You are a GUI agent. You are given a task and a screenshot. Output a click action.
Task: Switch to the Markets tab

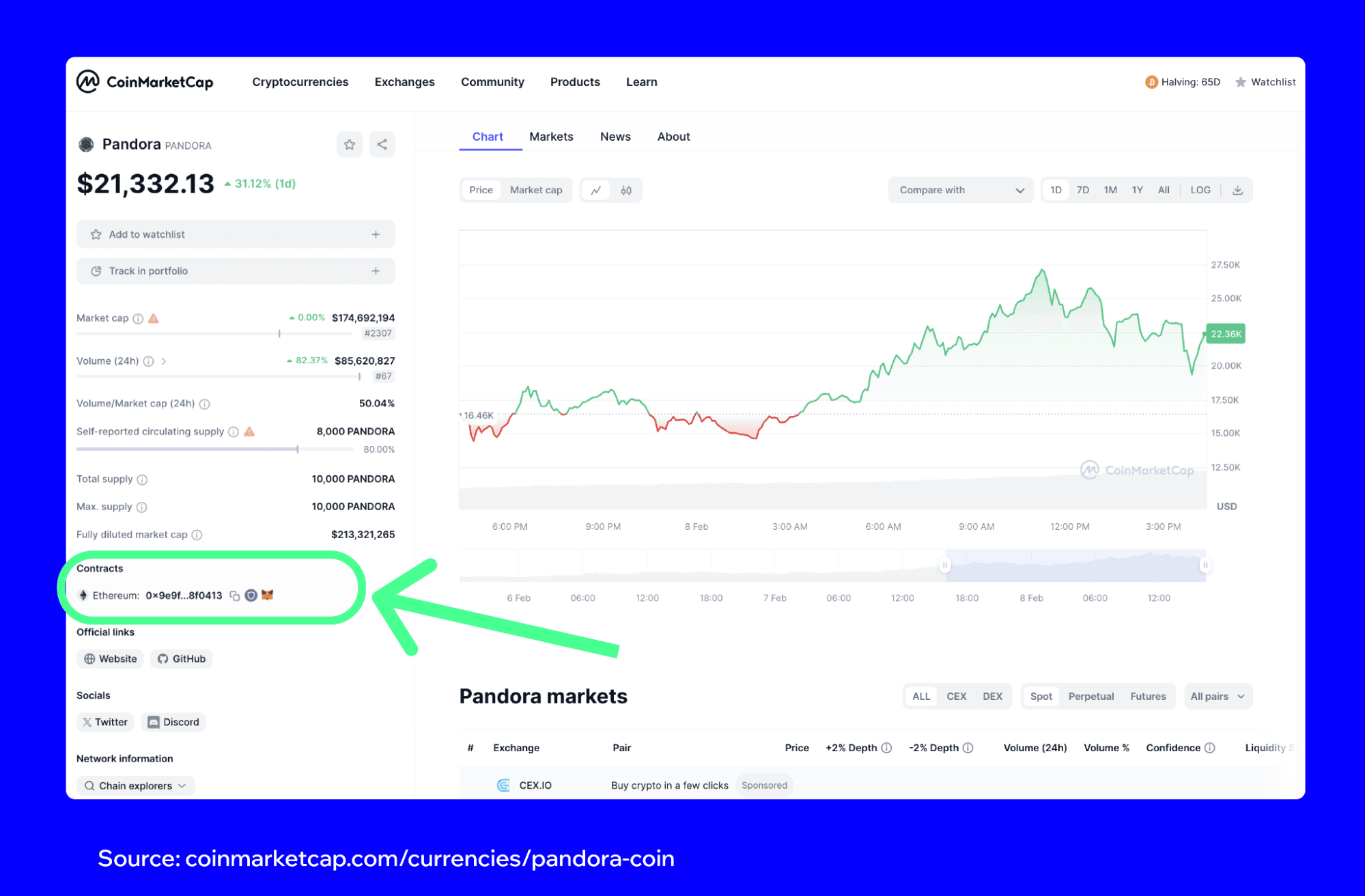pyautogui.click(x=551, y=137)
